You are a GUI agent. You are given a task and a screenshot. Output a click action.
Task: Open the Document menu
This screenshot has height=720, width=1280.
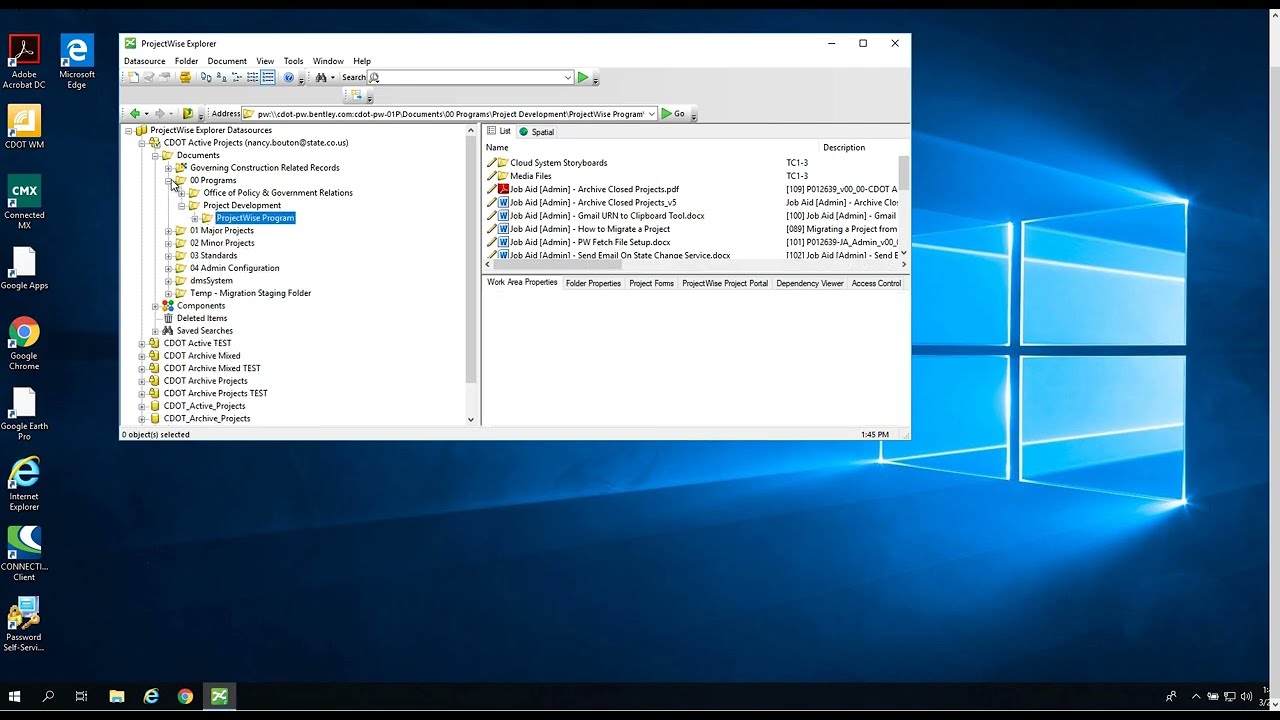pyautogui.click(x=227, y=61)
